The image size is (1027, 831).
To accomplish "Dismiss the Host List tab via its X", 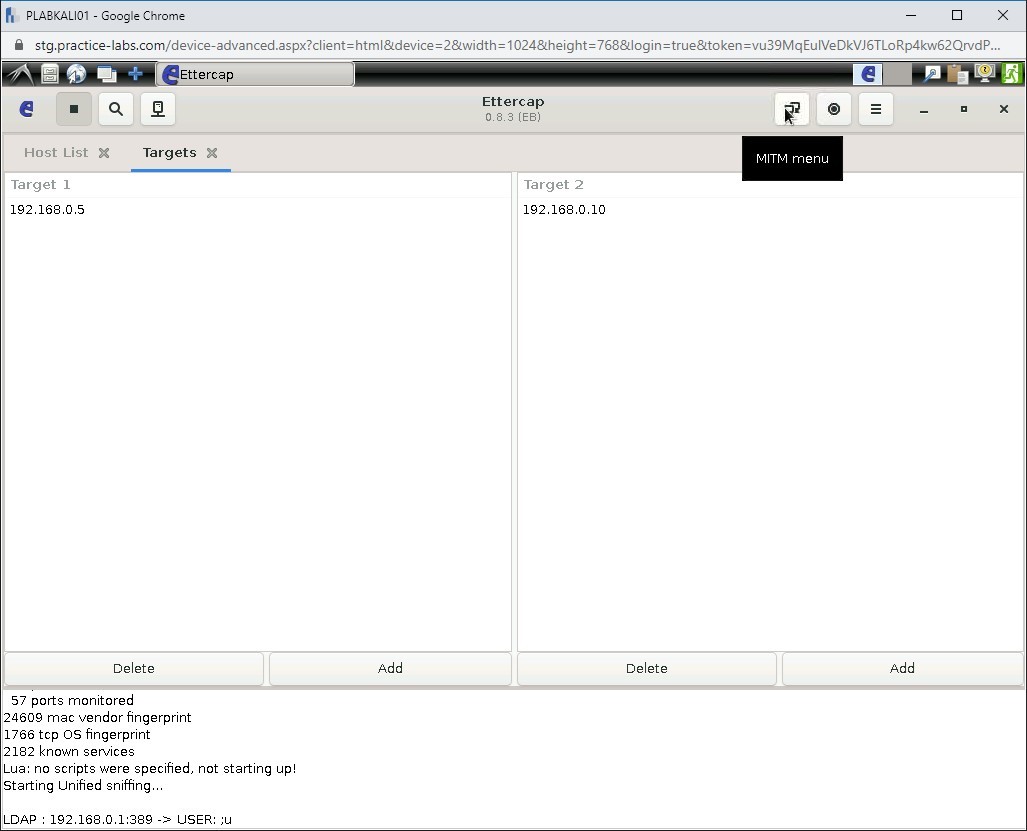I will coord(104,153).
